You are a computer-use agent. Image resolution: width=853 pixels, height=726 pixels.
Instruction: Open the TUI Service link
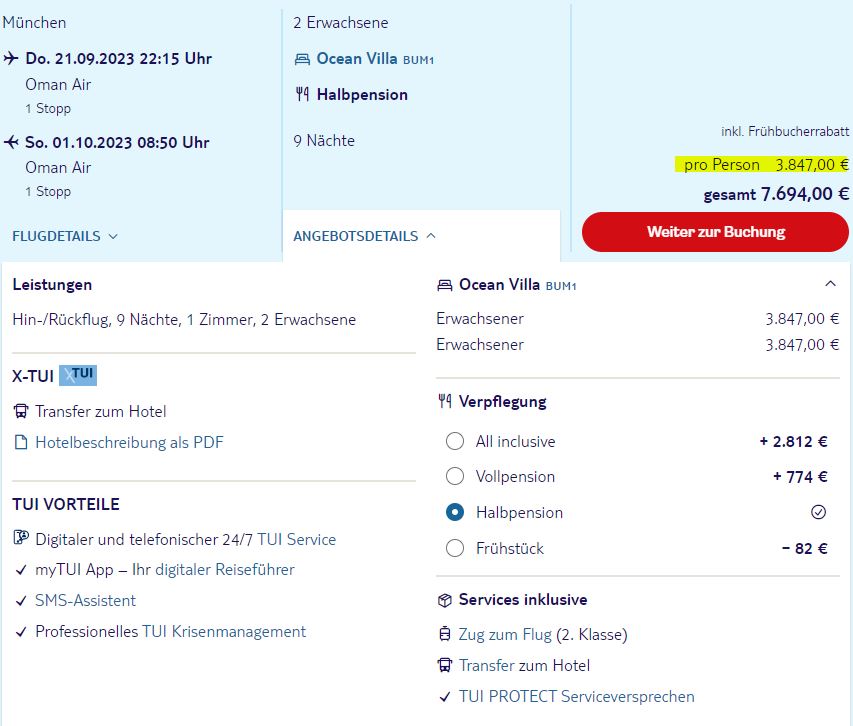(296, 539)
